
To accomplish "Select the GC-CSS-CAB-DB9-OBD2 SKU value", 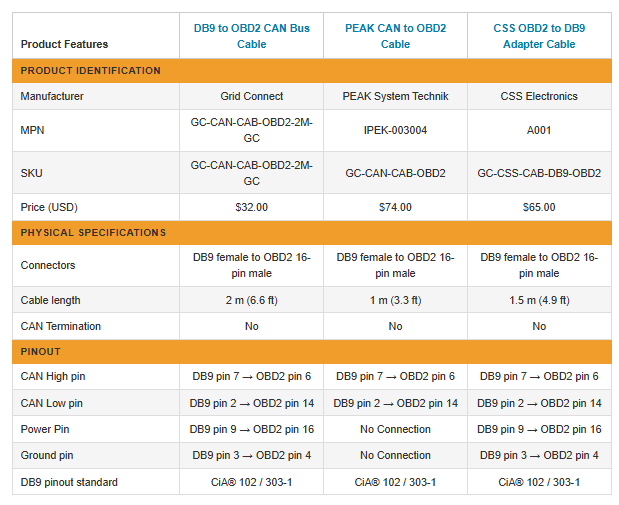I will 539,173.
